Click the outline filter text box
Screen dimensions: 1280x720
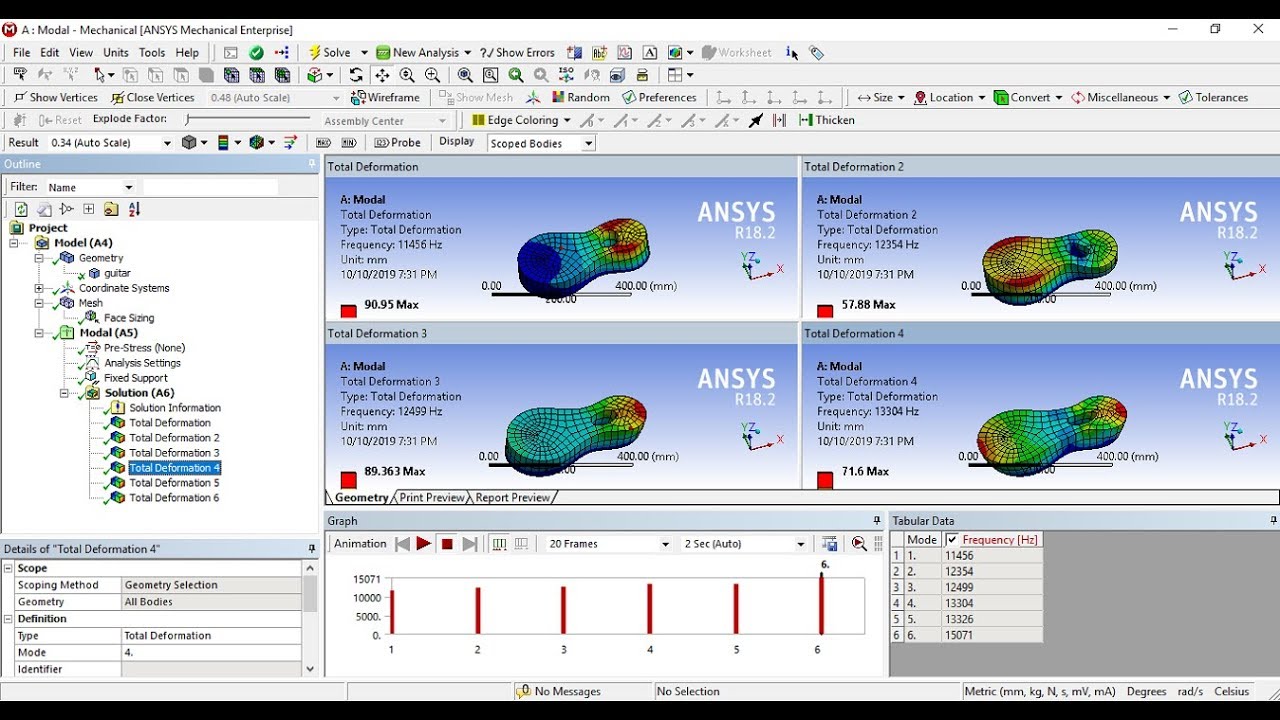pyautogui.click(x=210, y=187)
